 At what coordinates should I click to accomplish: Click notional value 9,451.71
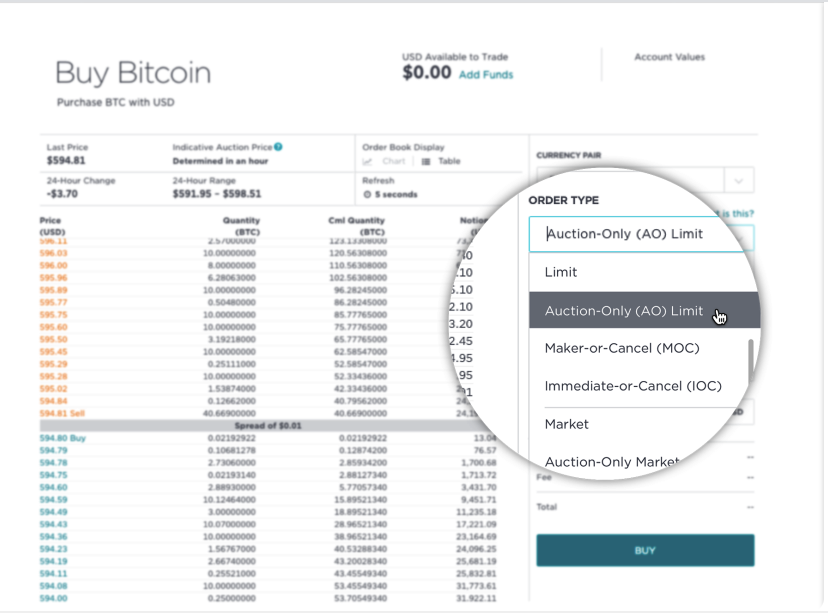pyautogui.click(x=478, y=500)
